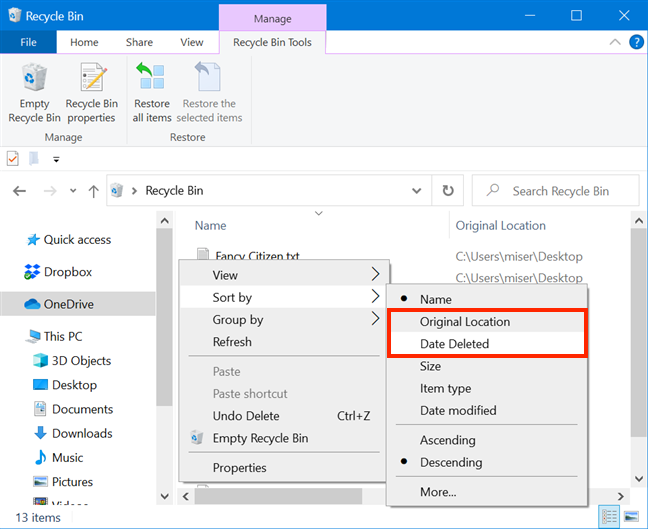Choose More... in sort submenu

pos(487,492)
